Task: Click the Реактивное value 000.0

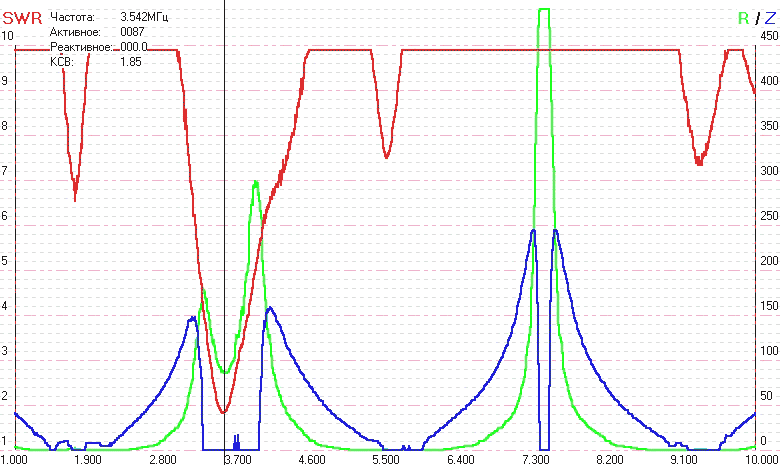Action: coord(134,47)
